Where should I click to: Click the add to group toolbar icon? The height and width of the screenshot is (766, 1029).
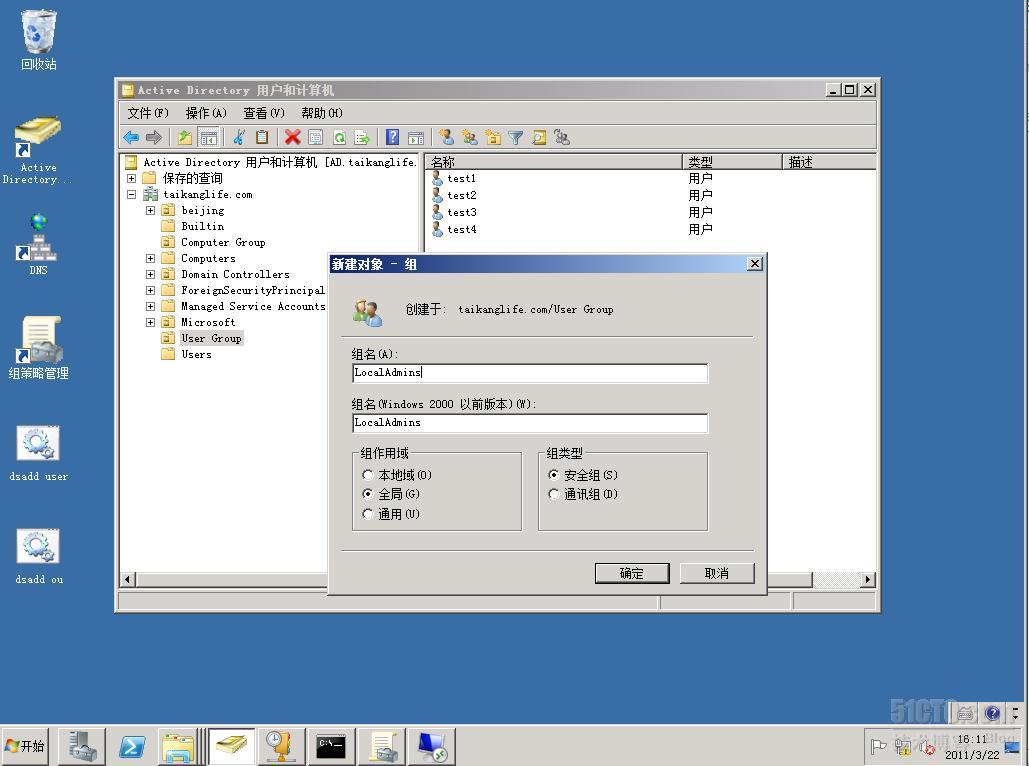pyautogui.click(x=562, y=137)
